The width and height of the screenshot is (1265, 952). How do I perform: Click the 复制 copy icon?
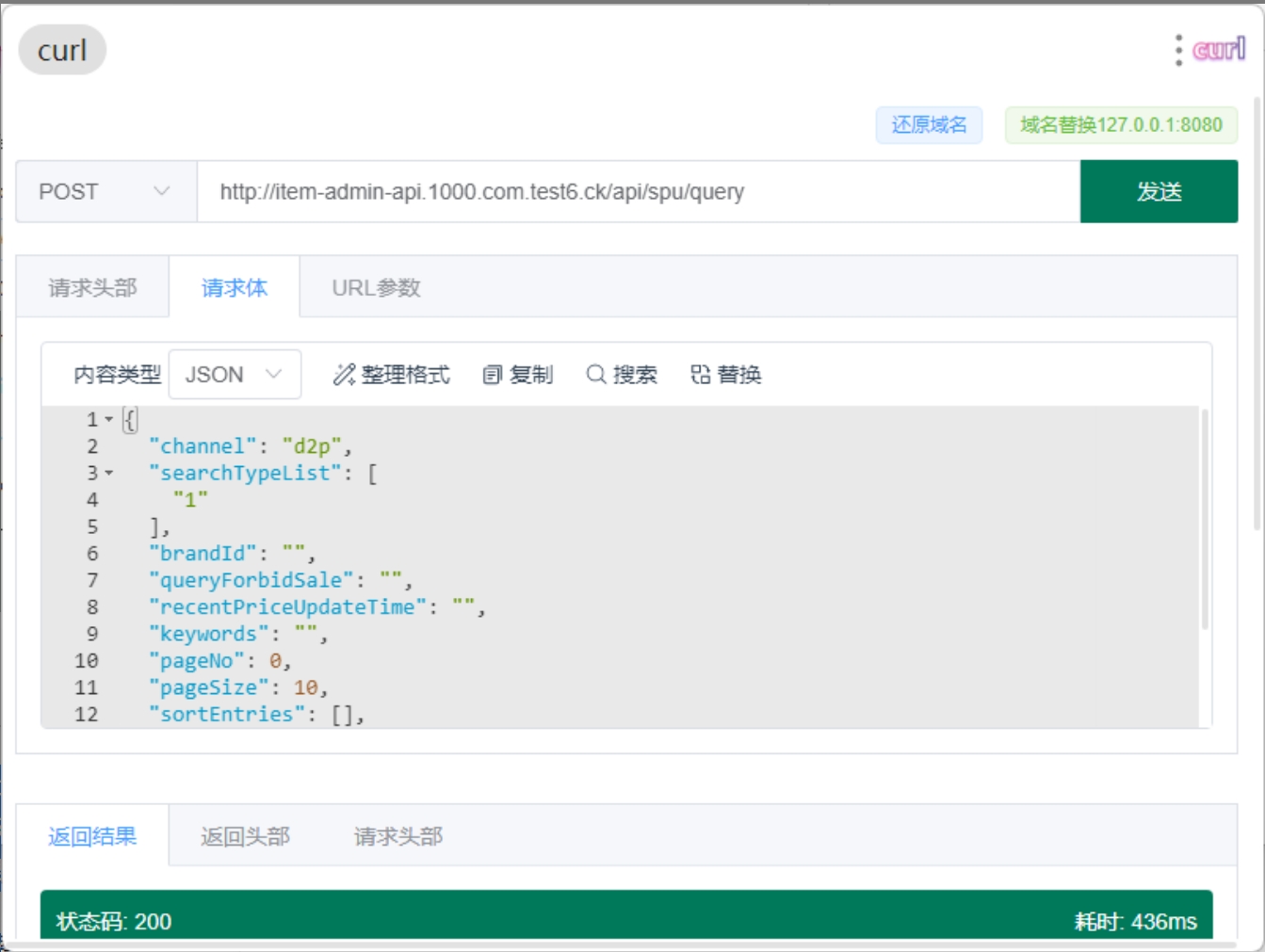tap(492, 375)
